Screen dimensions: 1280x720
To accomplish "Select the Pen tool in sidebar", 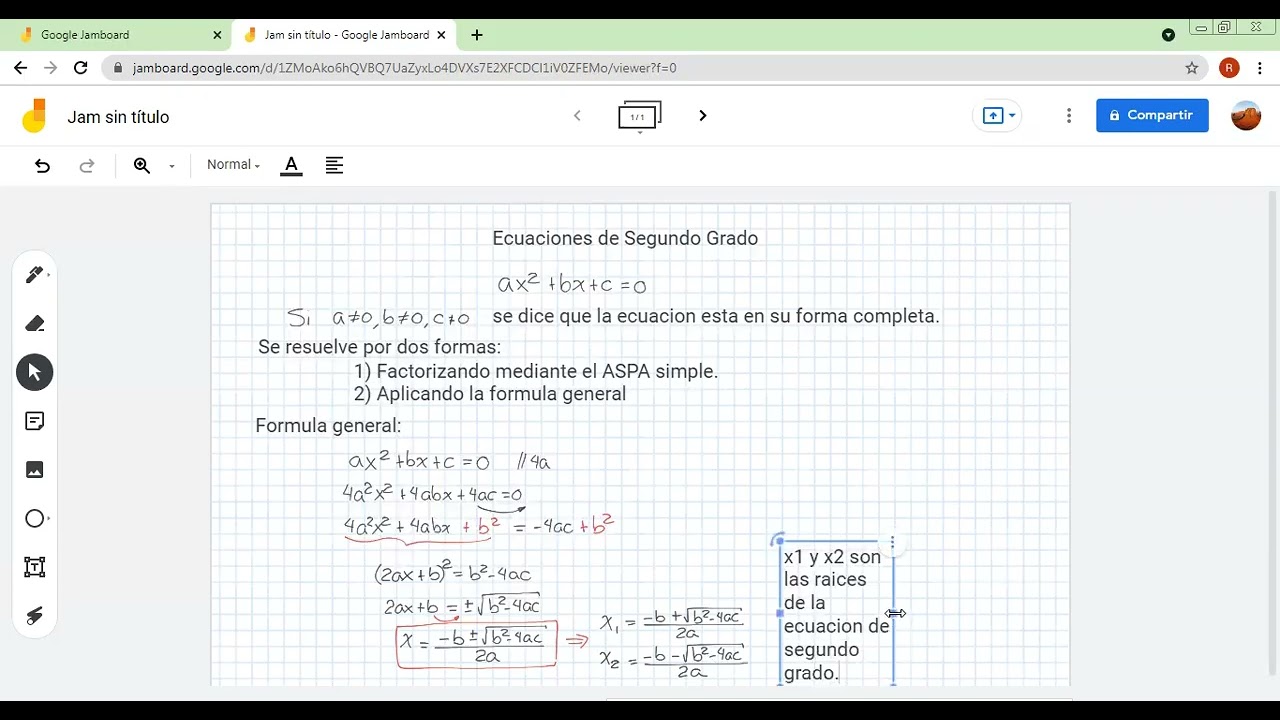I will [x=35, y=275].
